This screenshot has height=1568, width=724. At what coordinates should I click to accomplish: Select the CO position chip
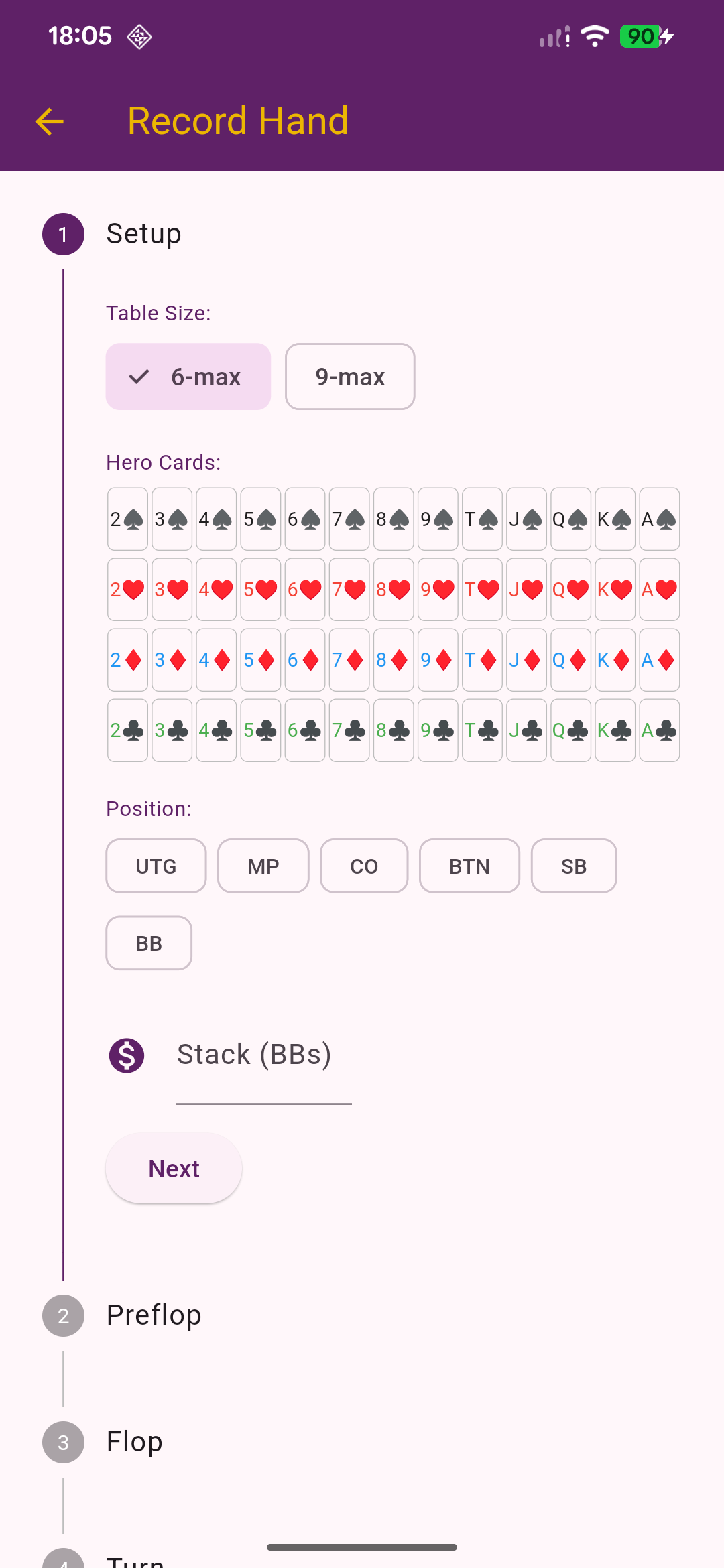coord(364,866)
